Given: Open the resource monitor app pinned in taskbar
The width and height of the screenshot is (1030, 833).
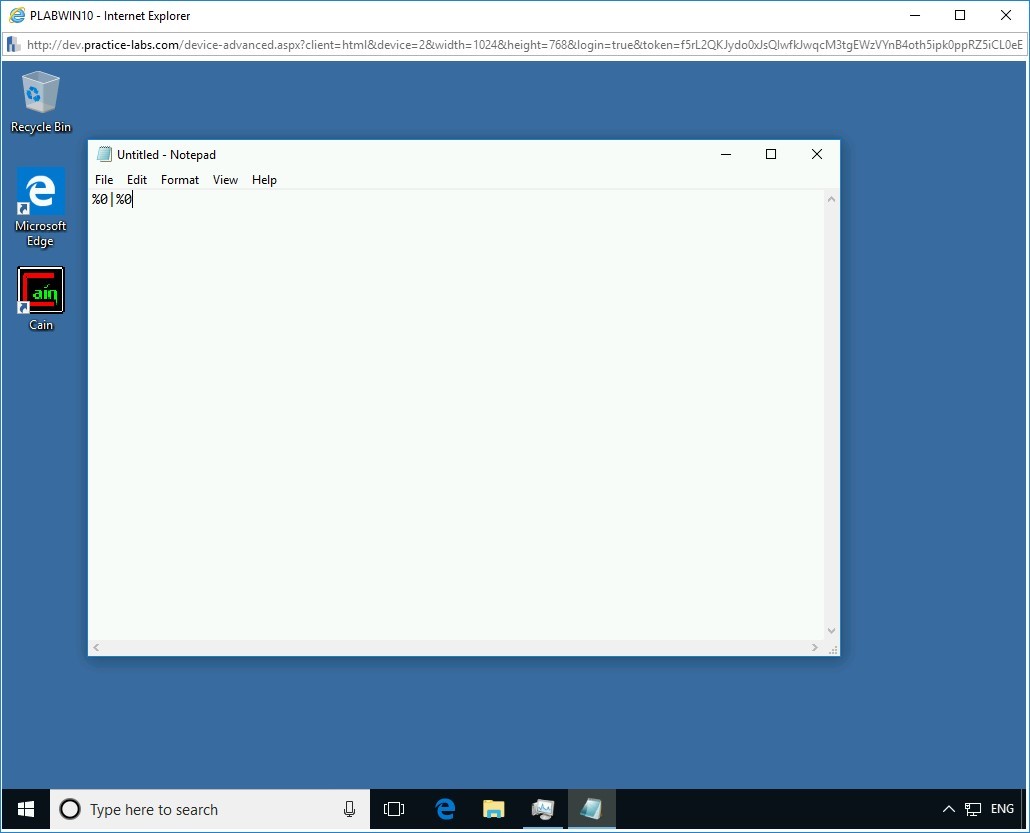Looking at the screenshot, I should pos(543,809).
